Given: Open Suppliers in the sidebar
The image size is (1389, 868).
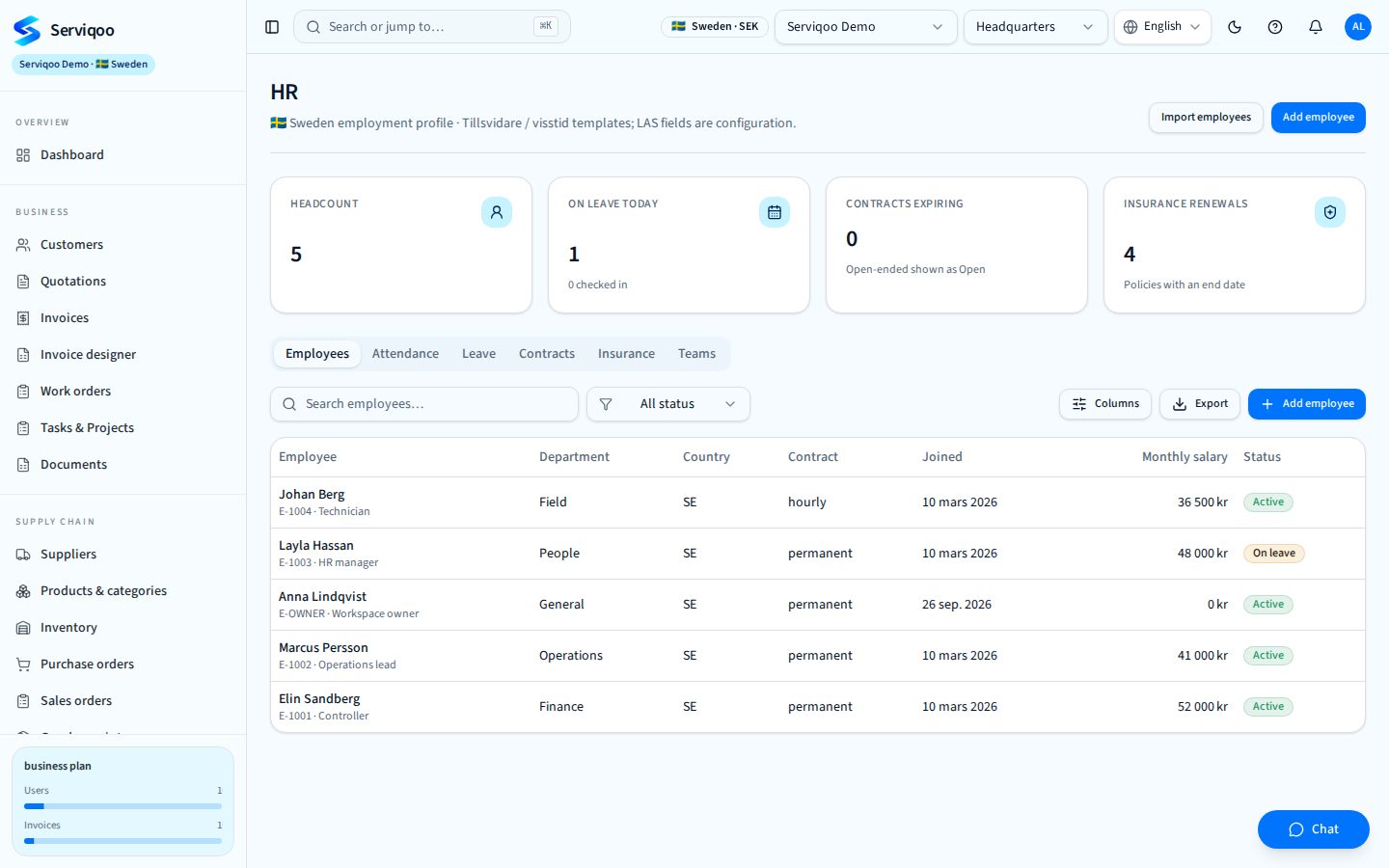Looking at the screenshot, I should pos(123,555).
